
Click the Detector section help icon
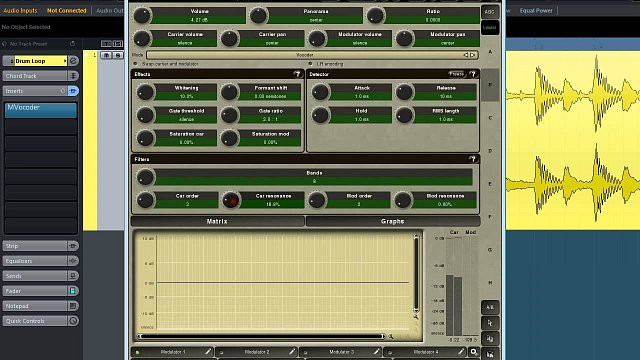tap(473, 74)
